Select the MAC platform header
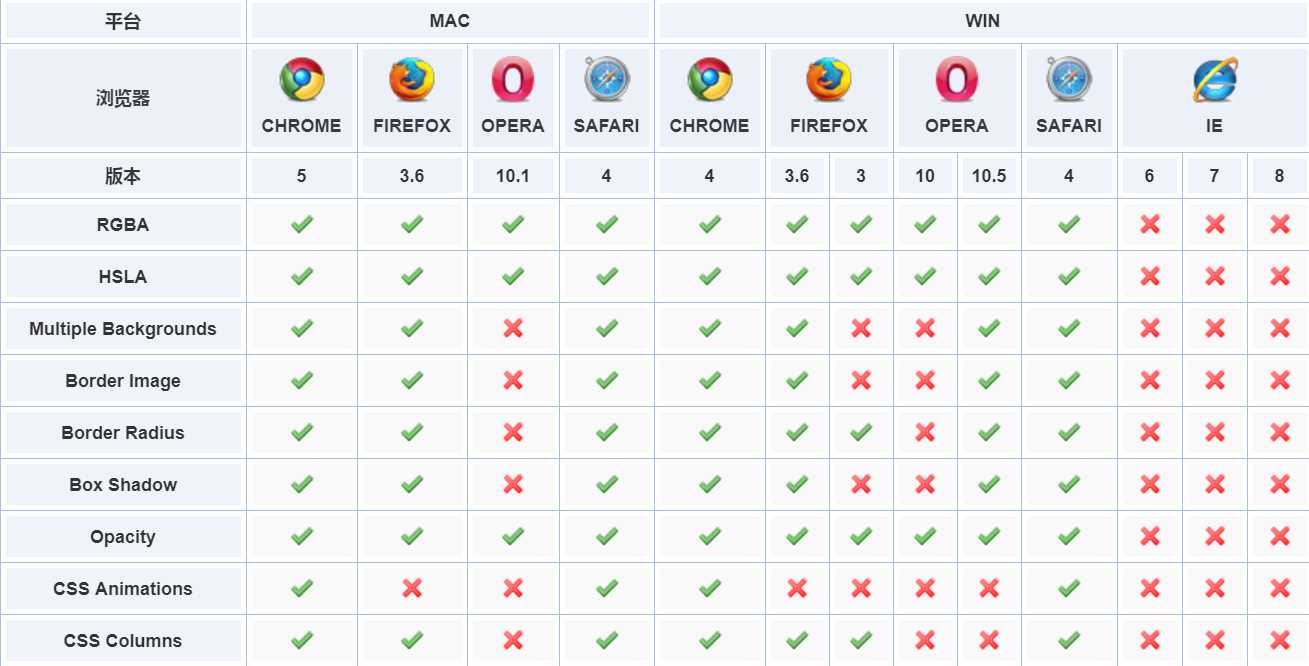 click(450, 21)
